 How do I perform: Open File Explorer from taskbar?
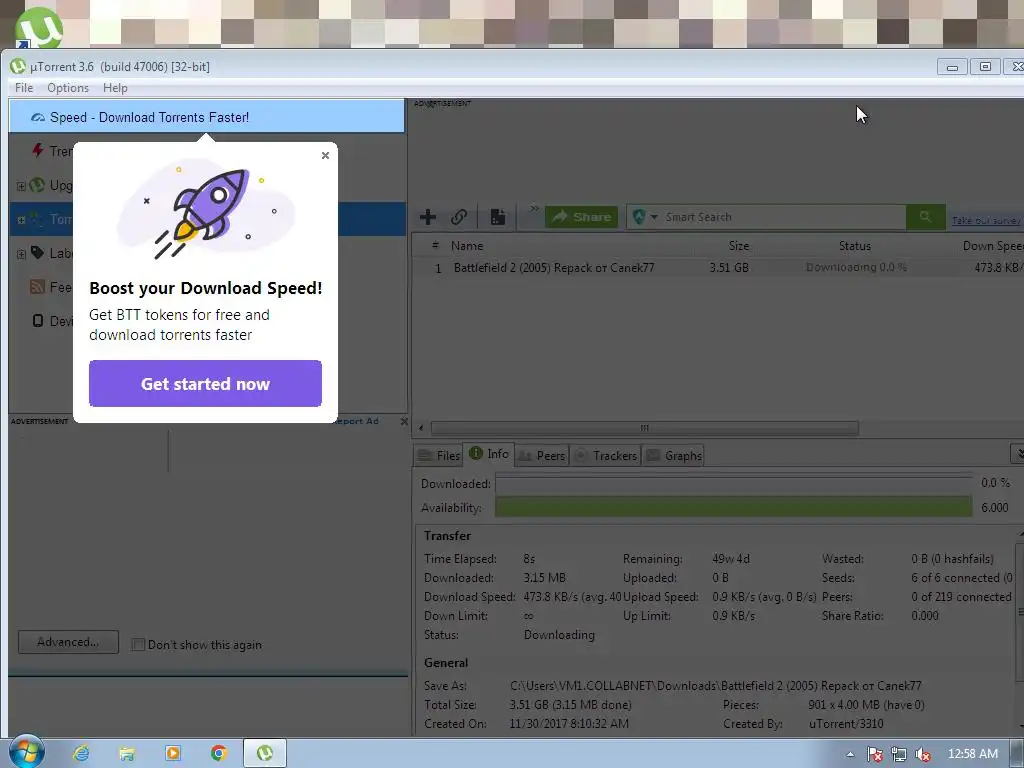[127, 753]
